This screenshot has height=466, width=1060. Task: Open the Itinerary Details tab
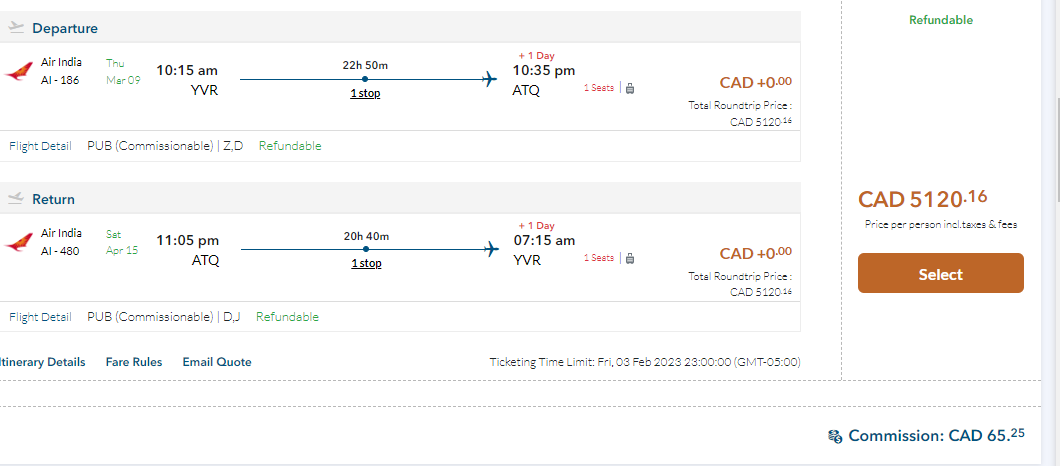[x=42, y=362]
